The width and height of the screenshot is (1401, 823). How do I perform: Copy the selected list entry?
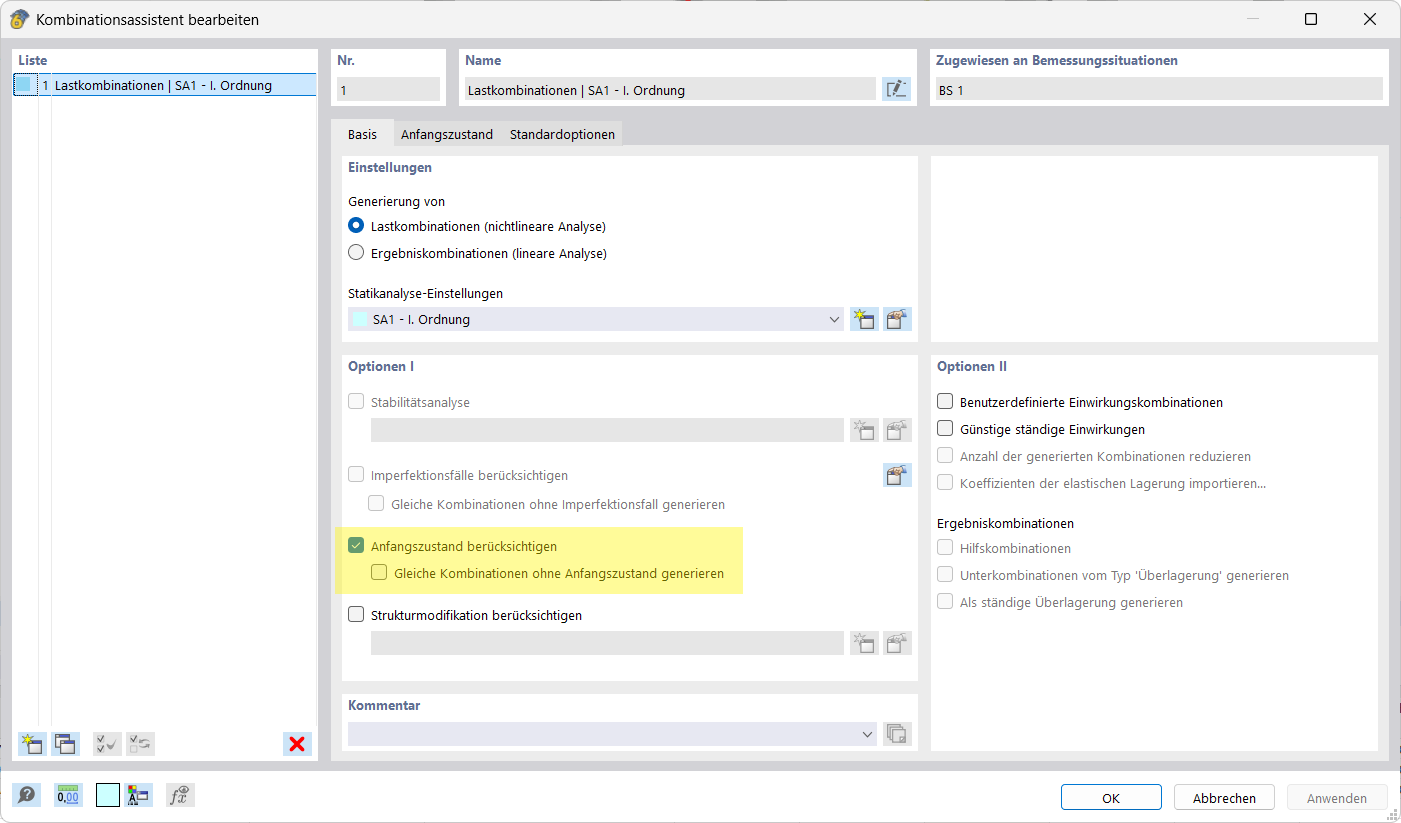coord(64,744)
